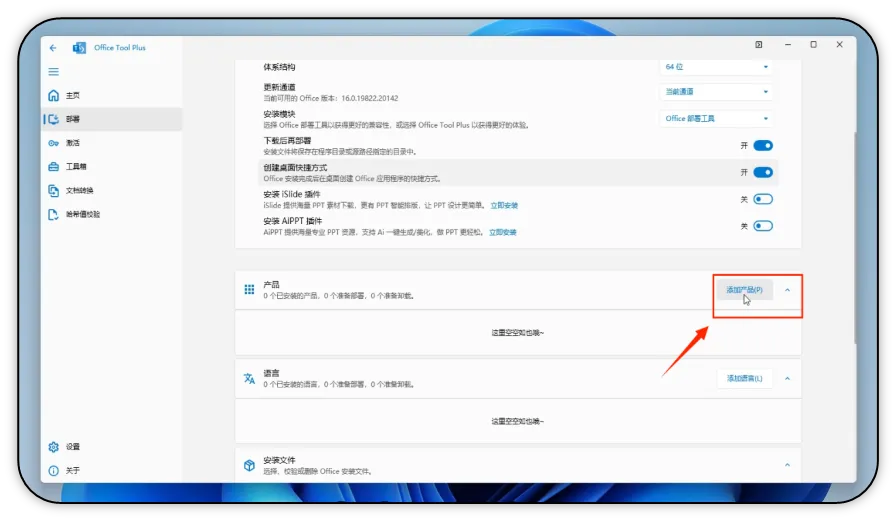
Task: Minimize the Office Tool Plus window
Action: coord(788,45)
